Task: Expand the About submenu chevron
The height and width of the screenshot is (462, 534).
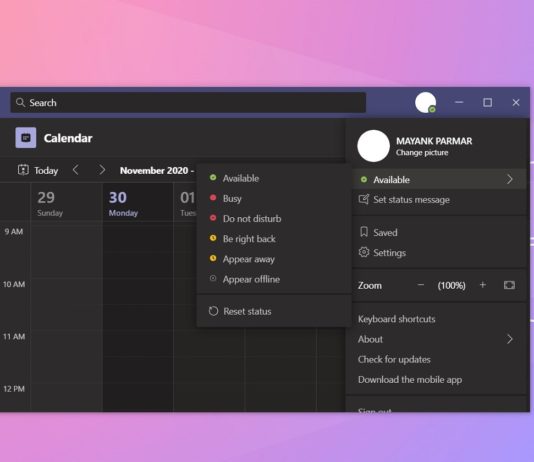Action: 509,339
